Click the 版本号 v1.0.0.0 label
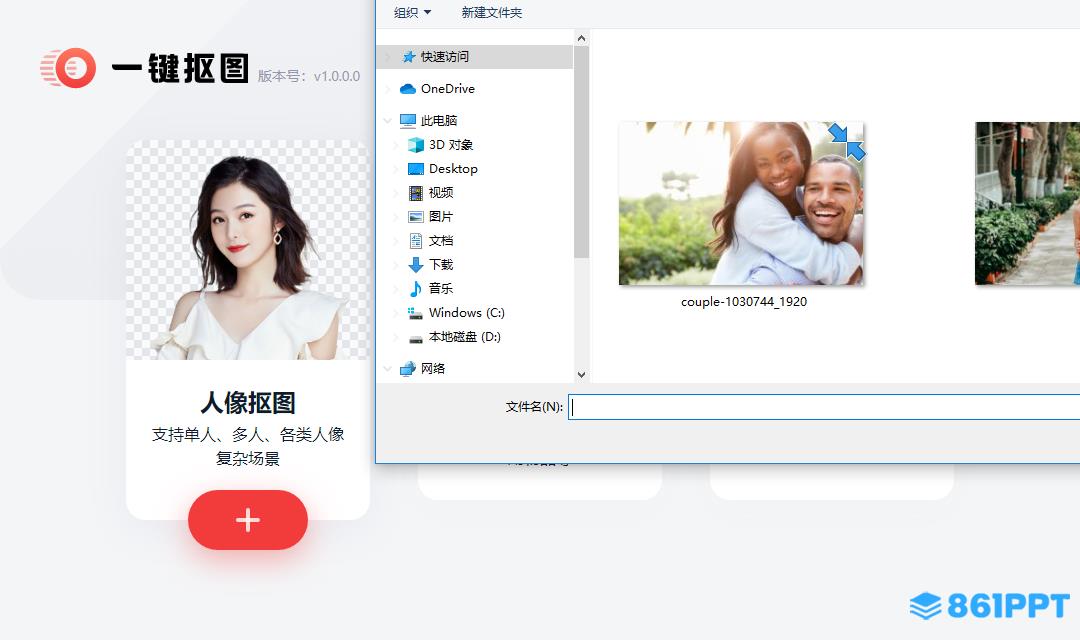1080x640 pixels. (309, 76)
